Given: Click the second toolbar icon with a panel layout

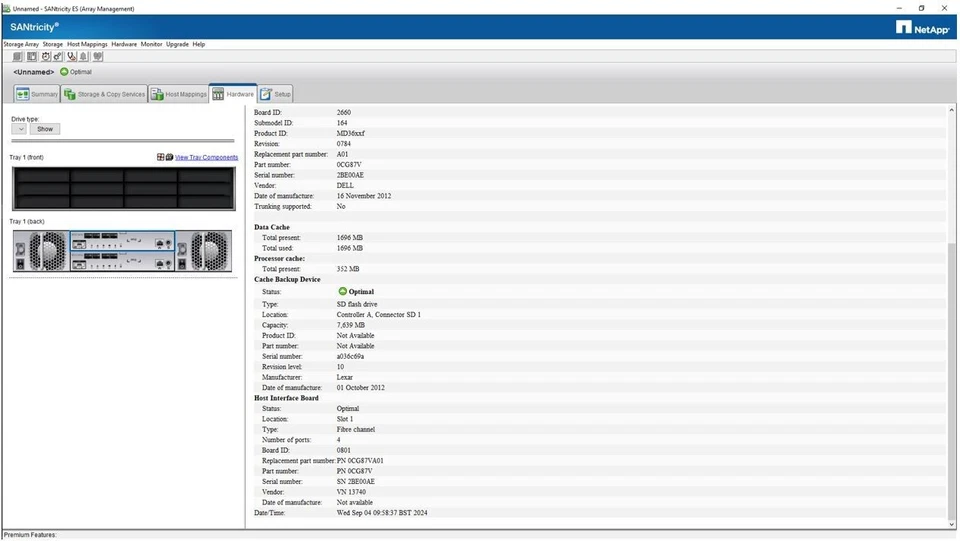Looking at the screenshot, I should tap(31, 56).
